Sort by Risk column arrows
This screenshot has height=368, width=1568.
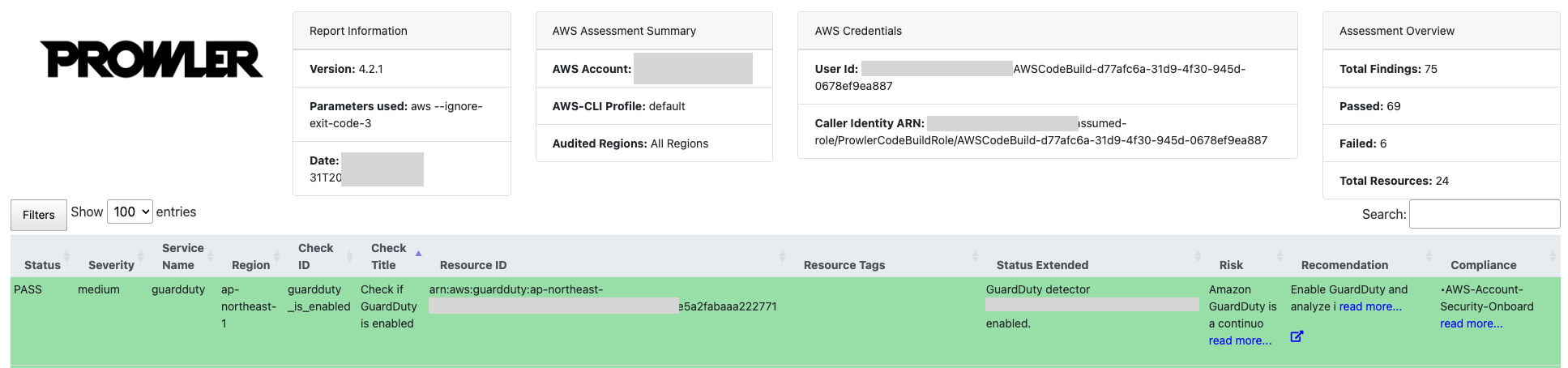pos(1280,257)
